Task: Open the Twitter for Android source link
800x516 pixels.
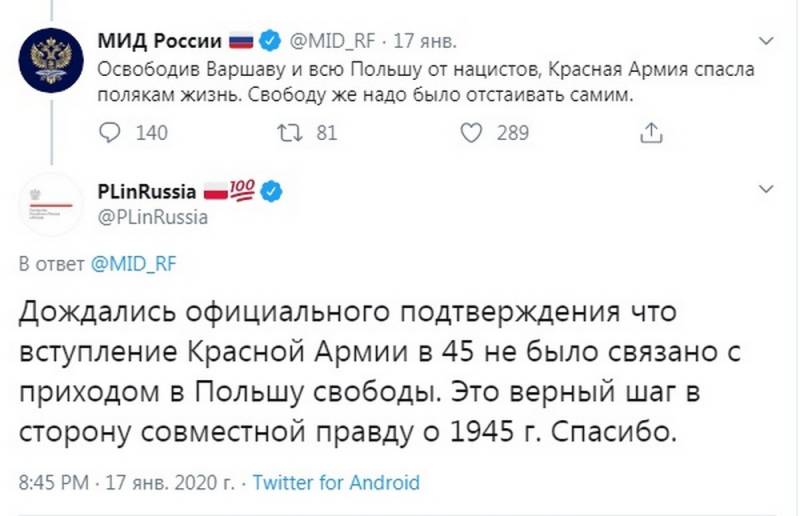Action: 336,482
